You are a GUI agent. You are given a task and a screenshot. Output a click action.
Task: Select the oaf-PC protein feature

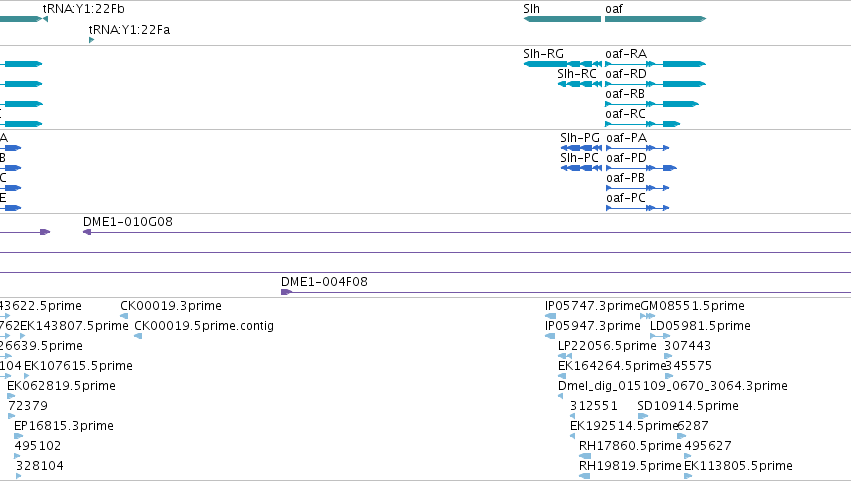[638, 208]
